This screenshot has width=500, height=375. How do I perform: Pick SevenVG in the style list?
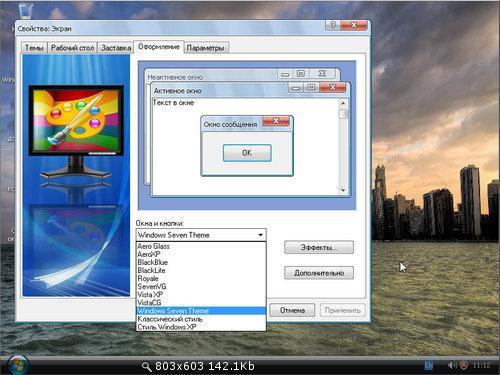pos(201,286)
